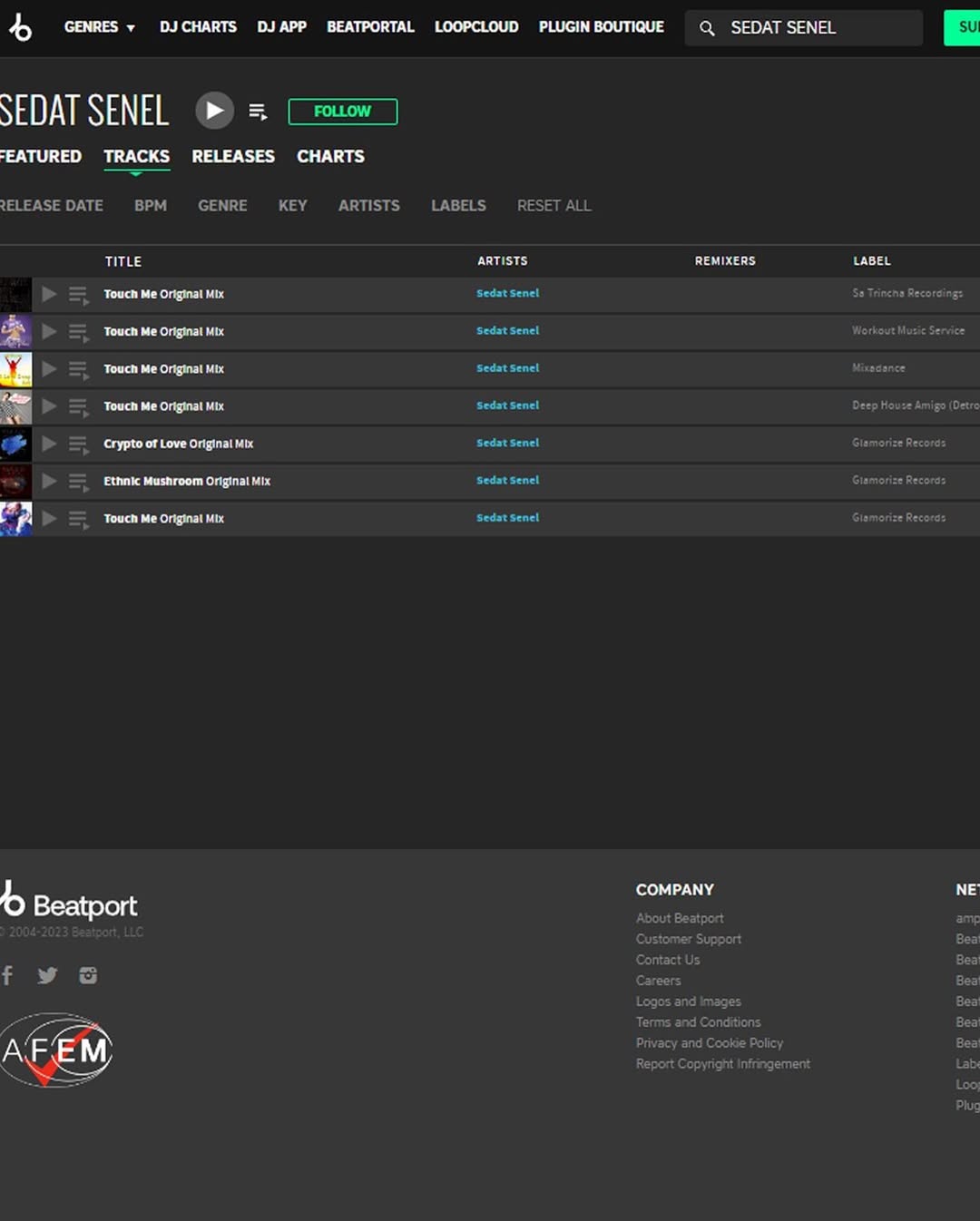The image size is (980, 1221).
Task: Add Sedat Senel tracks to queue
Action: (258, 112)
